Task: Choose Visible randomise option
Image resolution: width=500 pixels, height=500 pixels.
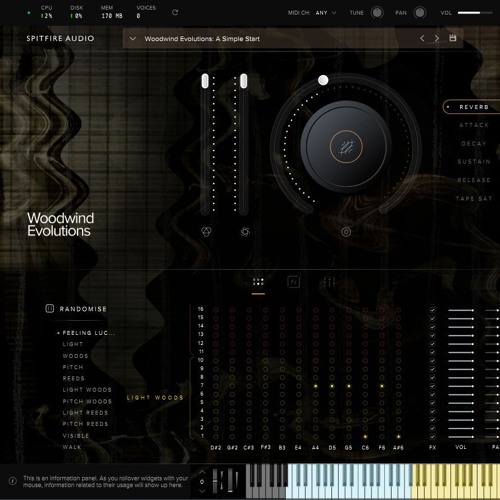Action: click(76, 436)
